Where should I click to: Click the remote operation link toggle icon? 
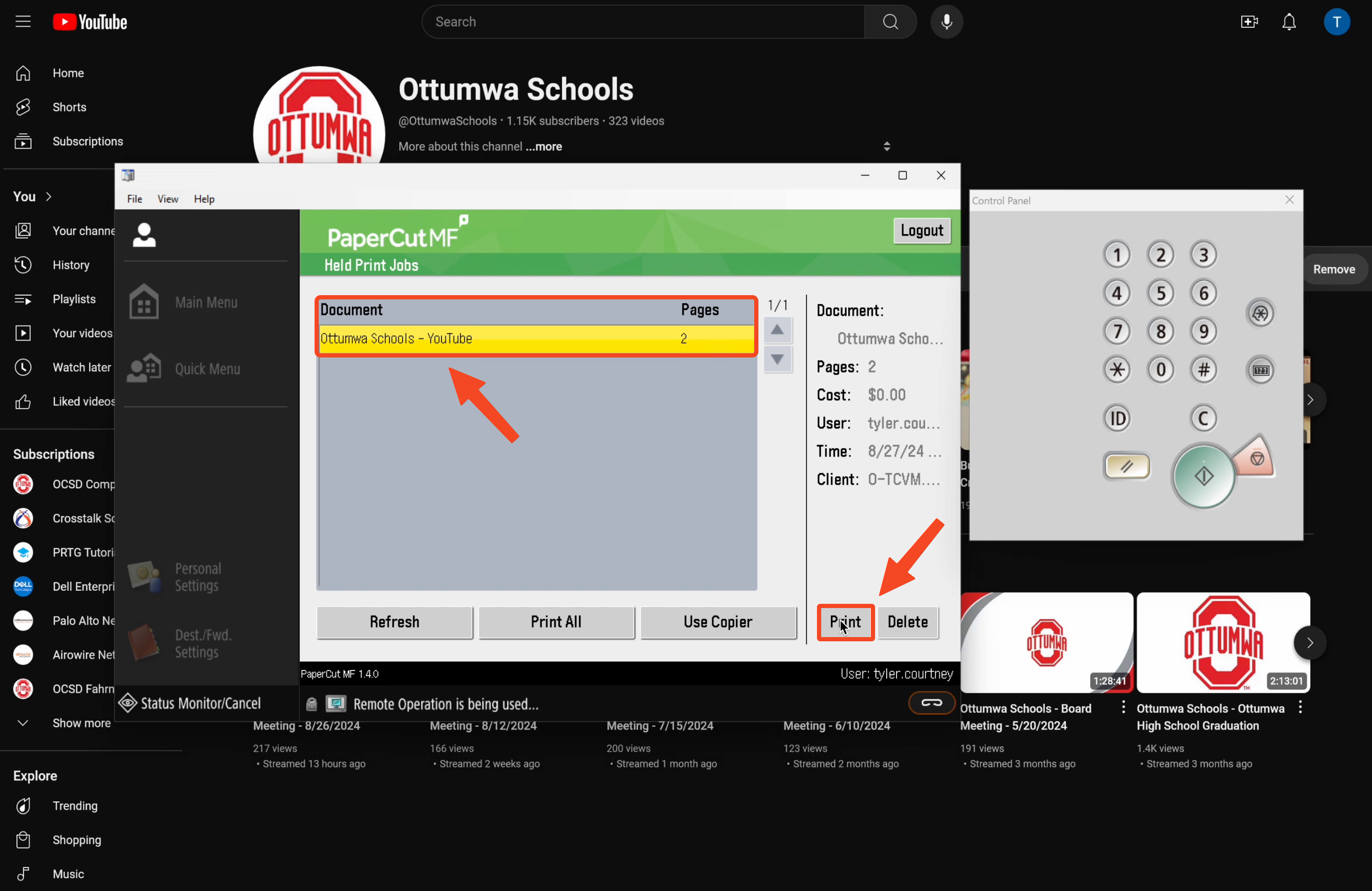(931, 702)
